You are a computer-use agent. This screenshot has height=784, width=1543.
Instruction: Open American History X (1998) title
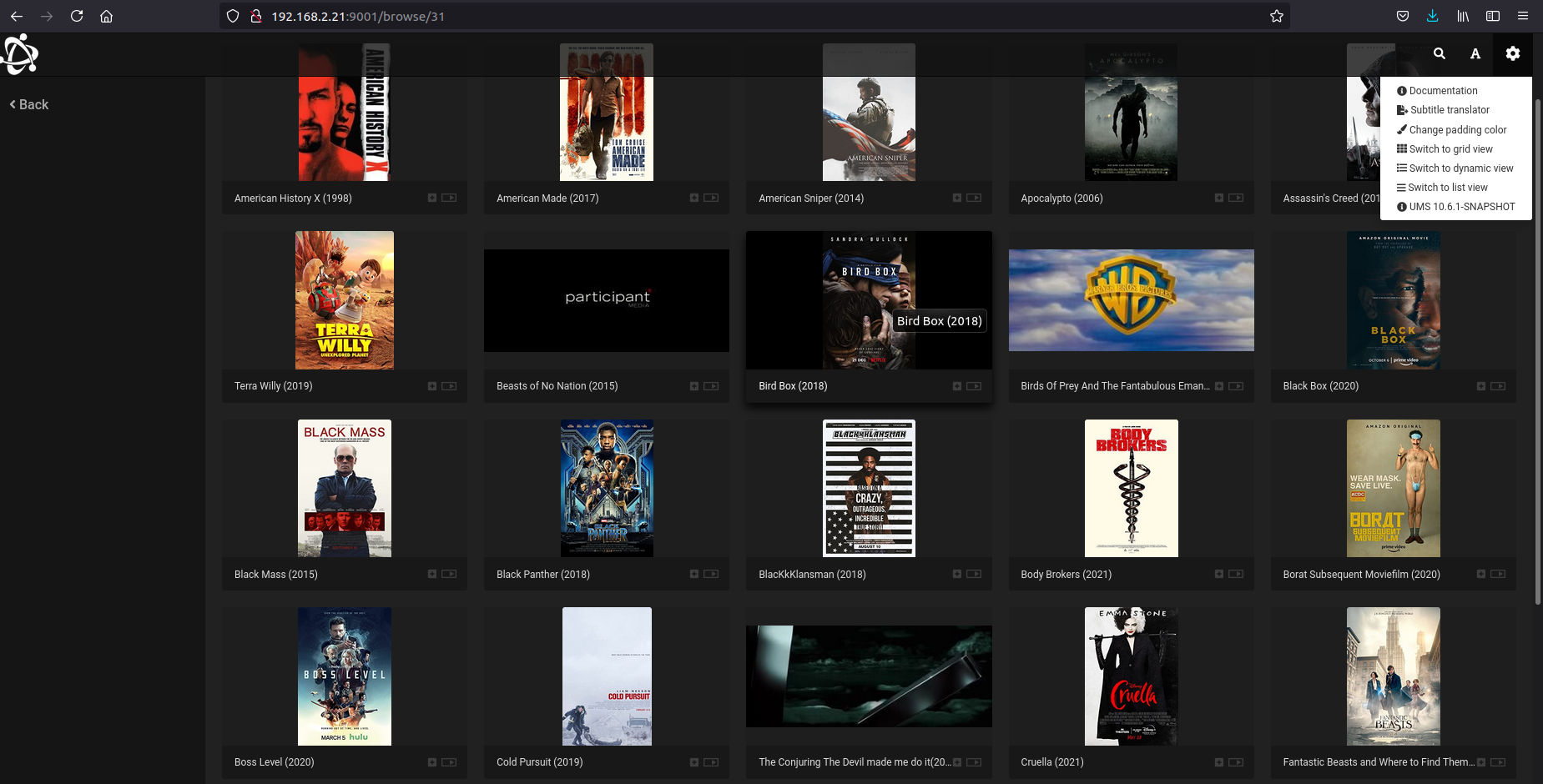[x=293, y=199]
